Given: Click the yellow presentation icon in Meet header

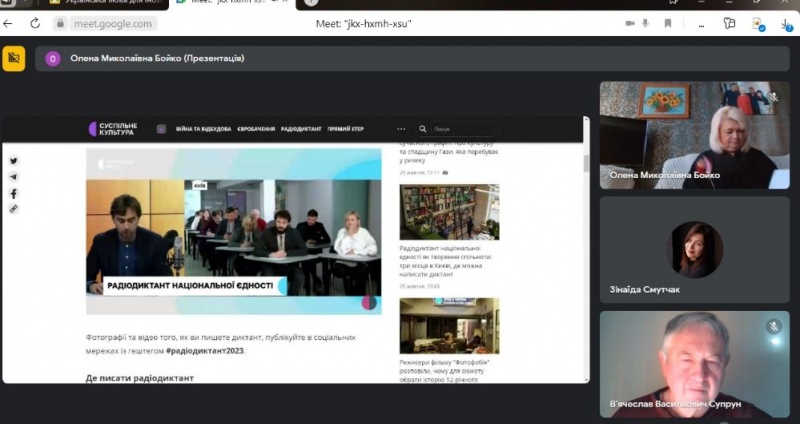Looking at the screenshot, I should pos(13,58).
